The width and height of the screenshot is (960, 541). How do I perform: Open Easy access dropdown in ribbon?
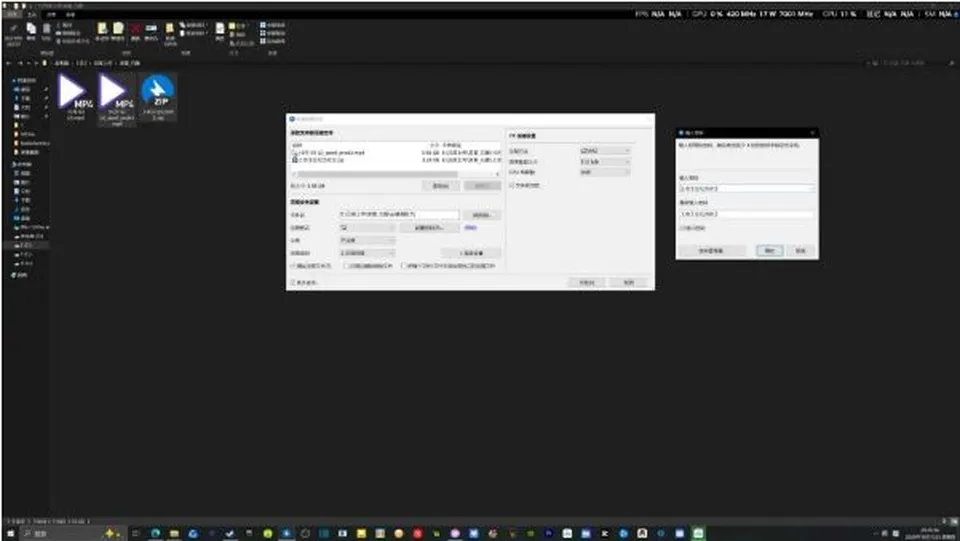(193, 33)
